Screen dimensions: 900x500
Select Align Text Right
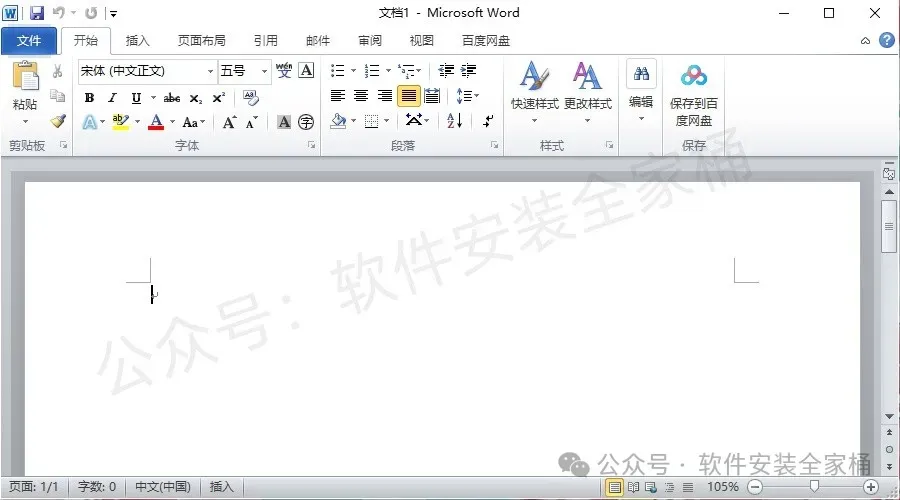[x=385, y=96]
